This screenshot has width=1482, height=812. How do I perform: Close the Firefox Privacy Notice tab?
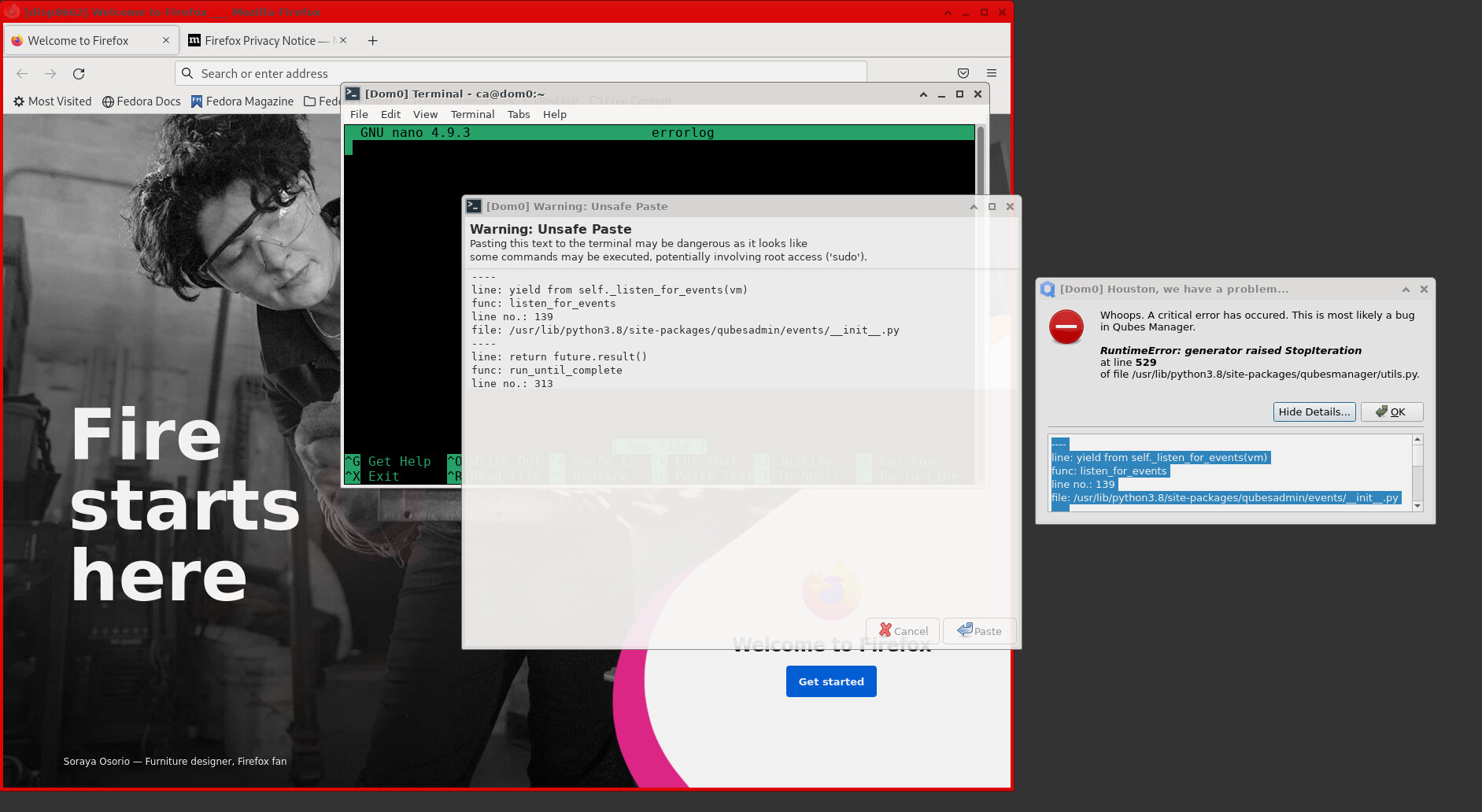(x=343, y=41)
